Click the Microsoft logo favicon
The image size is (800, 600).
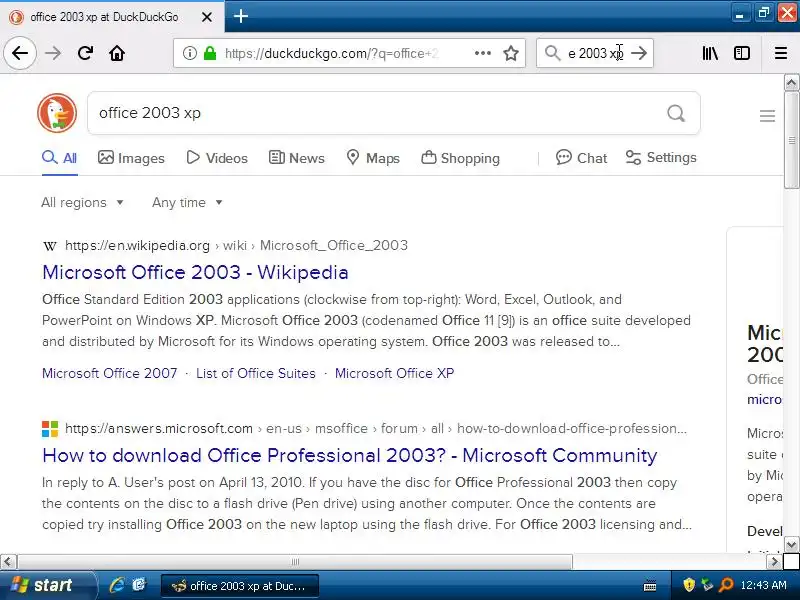click(x=50, y=429)
